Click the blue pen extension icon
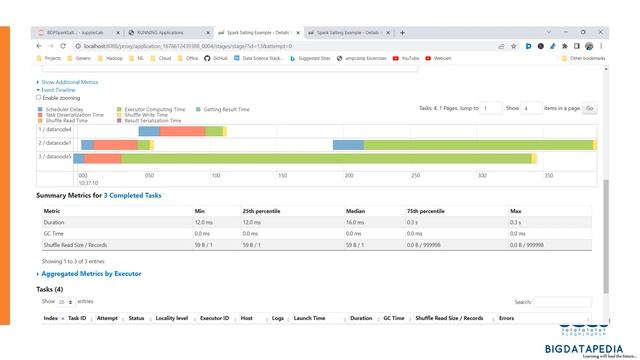The width and height of the screenshot is (640, 360). coord(553,46)
